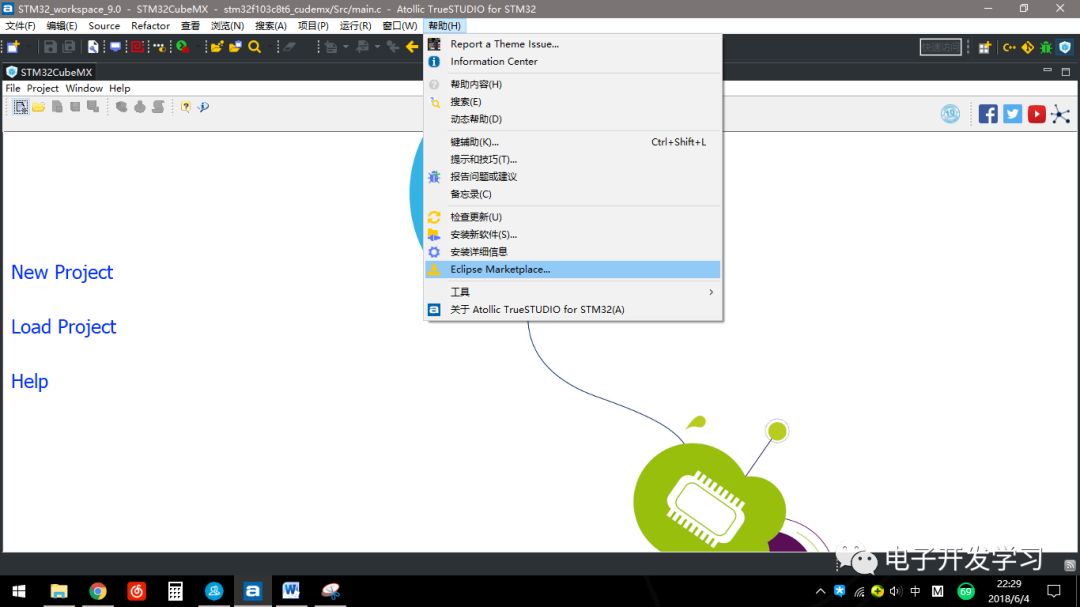1080x607 pixels.
Task: Open Word from the Windows taskbar
Action: (x=291, y=591)
